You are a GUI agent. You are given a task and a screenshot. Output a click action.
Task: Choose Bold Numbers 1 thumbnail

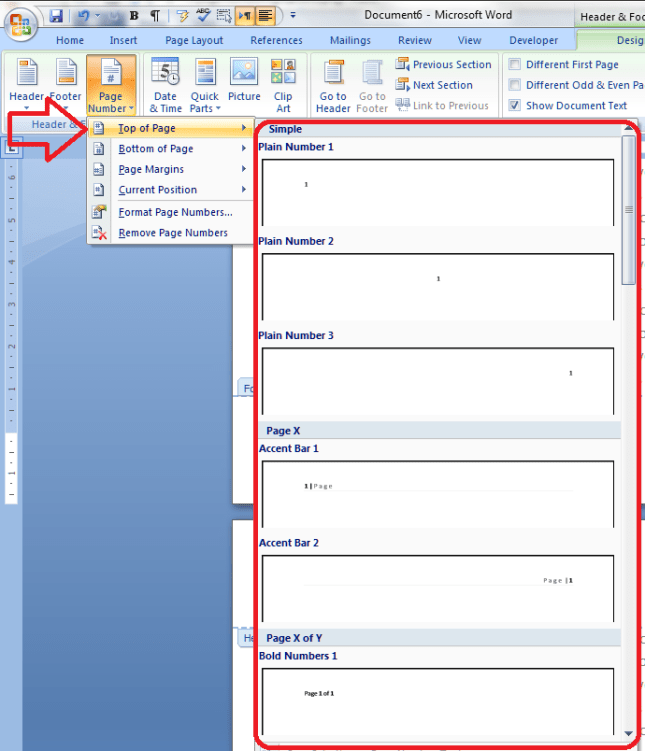point(438,702)
